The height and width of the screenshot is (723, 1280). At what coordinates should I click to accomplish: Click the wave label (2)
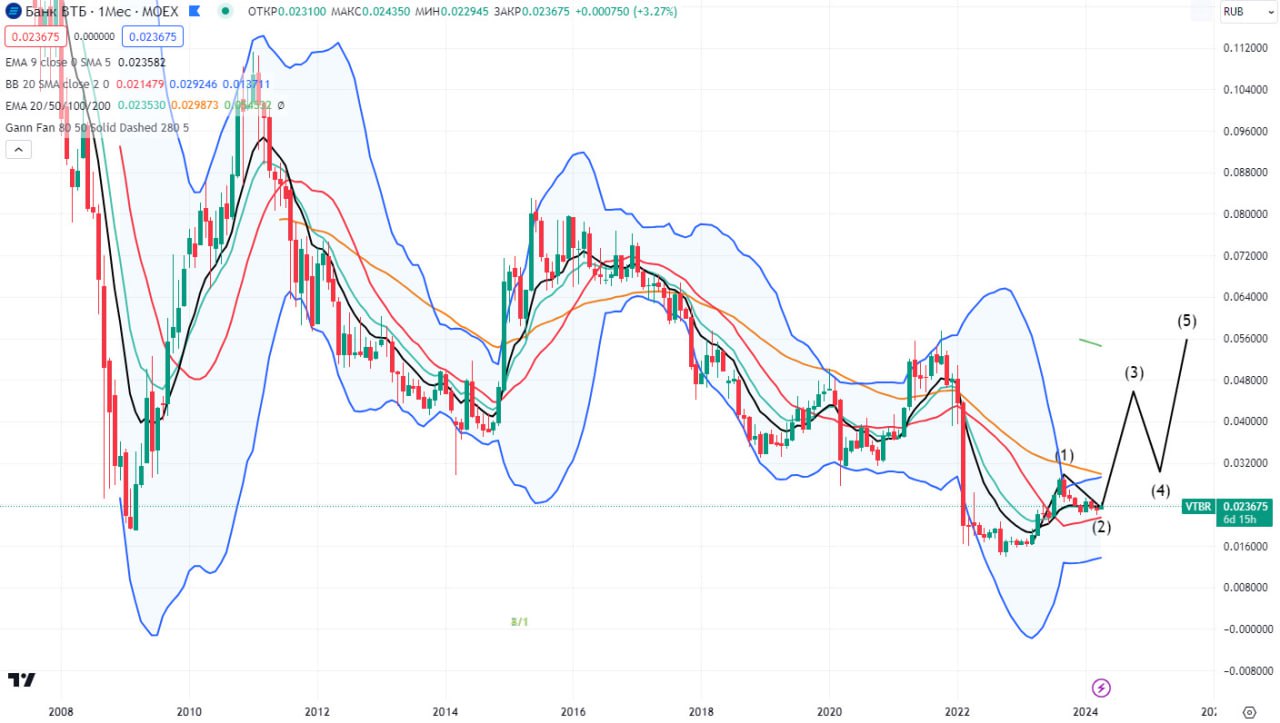(1101, 527)
